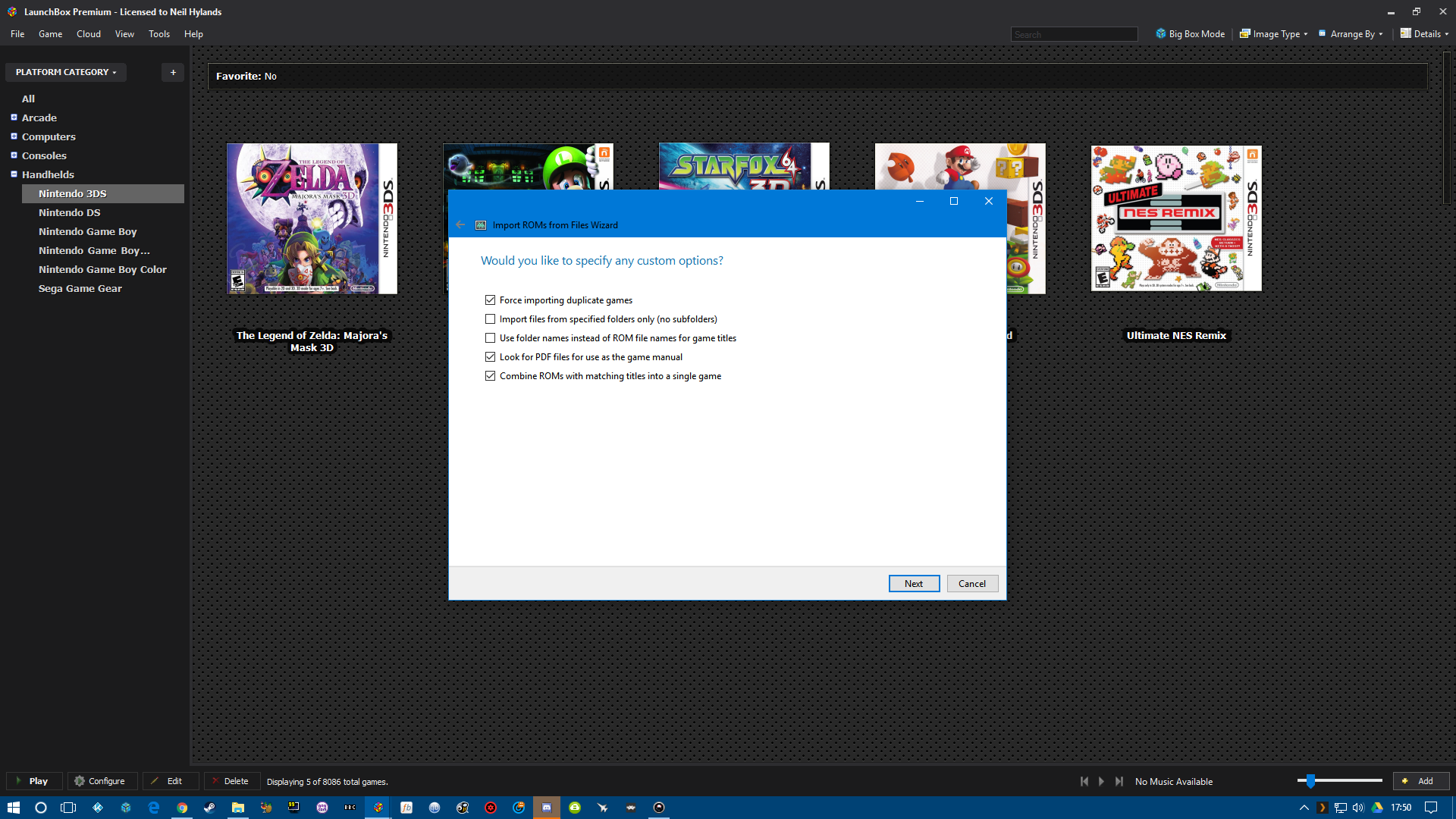Image resolution: width=1456 pixels, height=819 pixels.
Task: Play the music track
Action: click(1101, 781)
